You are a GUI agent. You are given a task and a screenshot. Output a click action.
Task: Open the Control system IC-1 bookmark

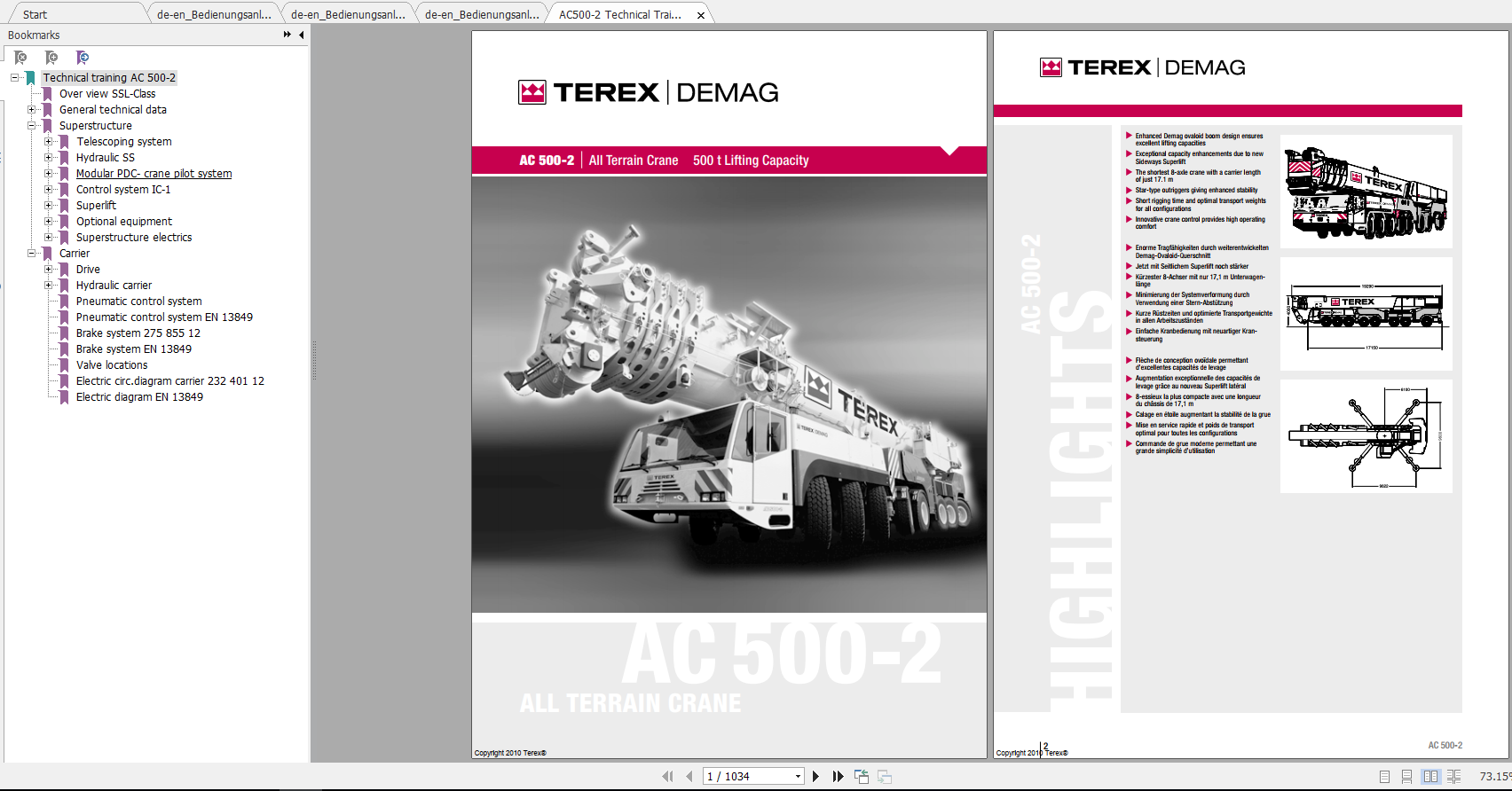tap(122, 190)
